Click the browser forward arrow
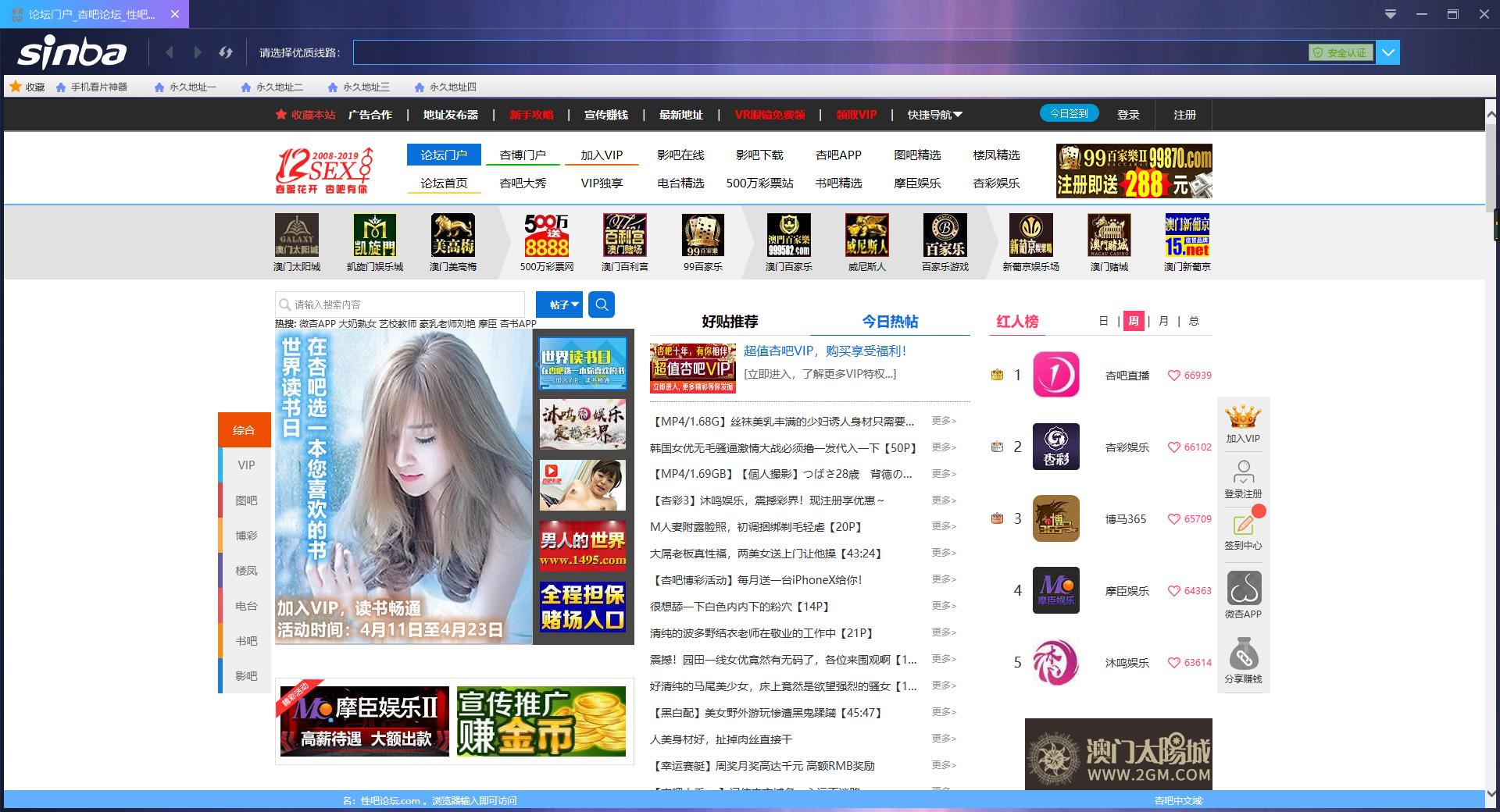The image size is (1500, 812). [x=198, y=52]
